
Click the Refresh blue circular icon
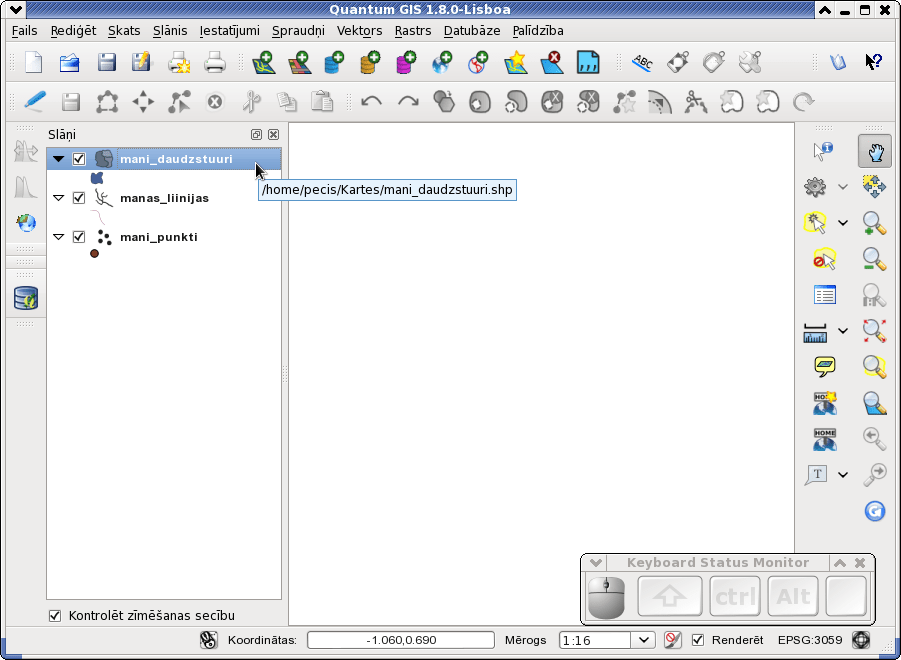(875, 511)
